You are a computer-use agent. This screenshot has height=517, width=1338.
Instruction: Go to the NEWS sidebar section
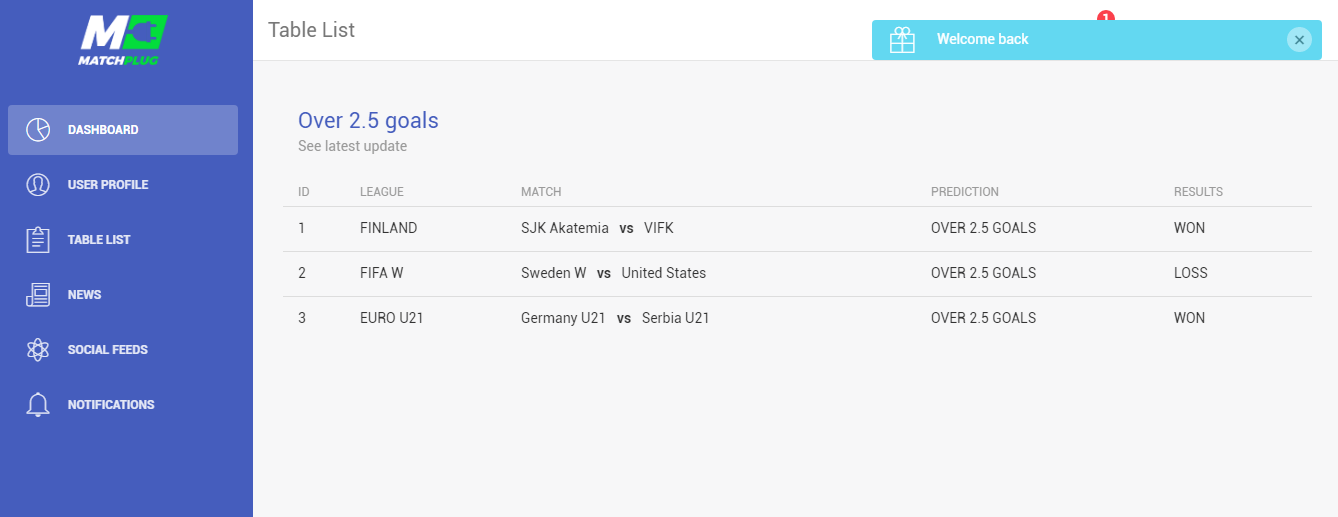(123, 295)
